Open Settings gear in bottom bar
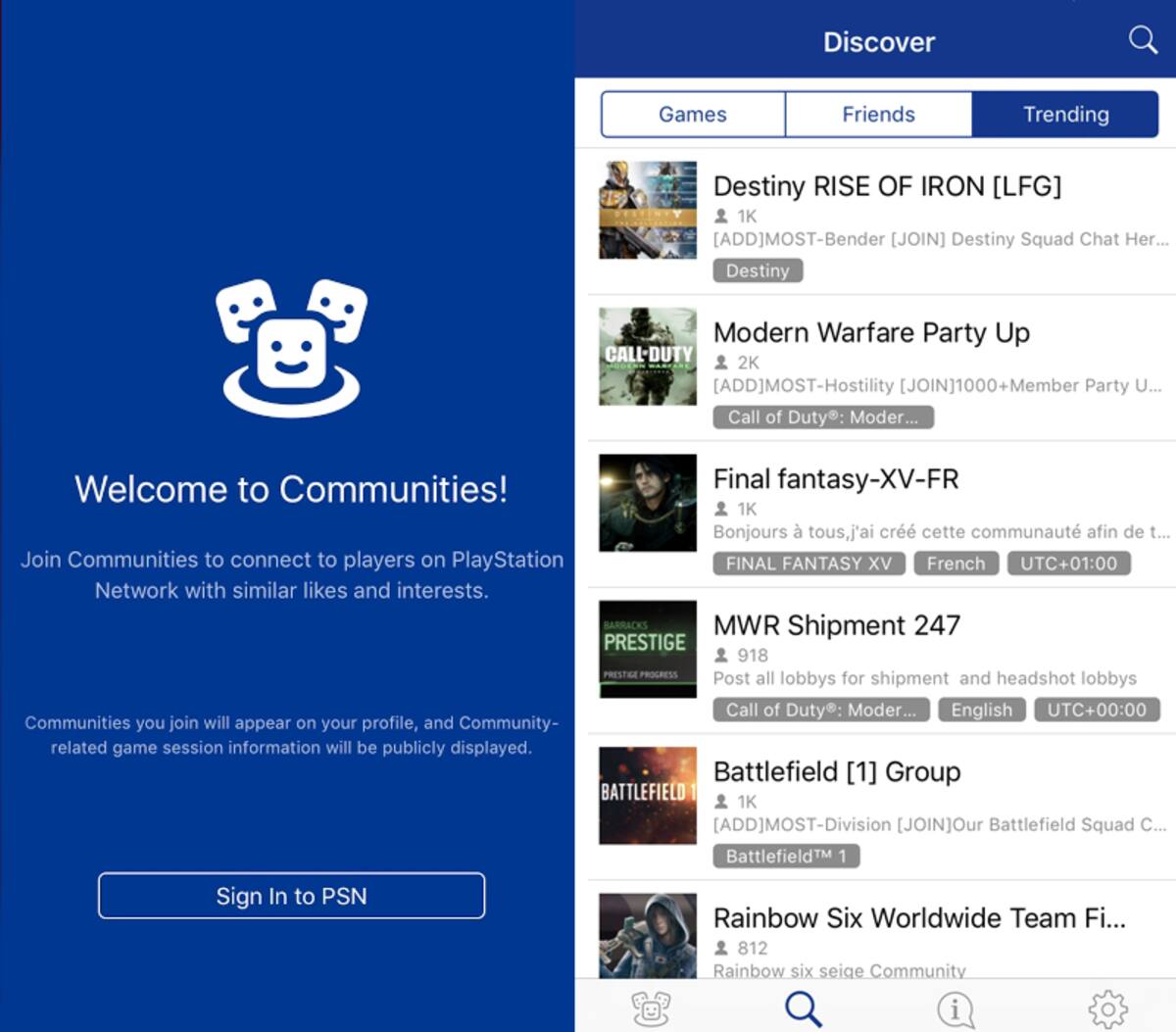The width and height of the screenshot is (1176, 1032). pyautogui.click(x=1107, y=1008)
